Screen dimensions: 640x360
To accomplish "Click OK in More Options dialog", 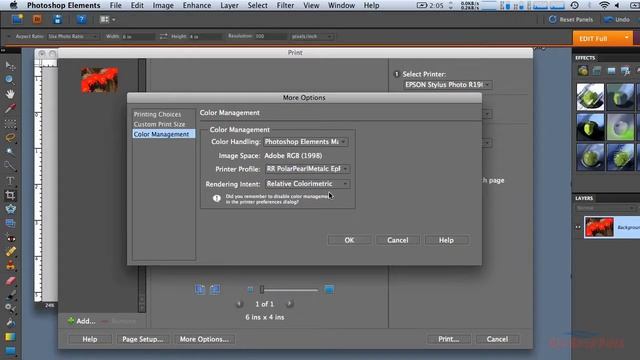I will coord(349,240).
